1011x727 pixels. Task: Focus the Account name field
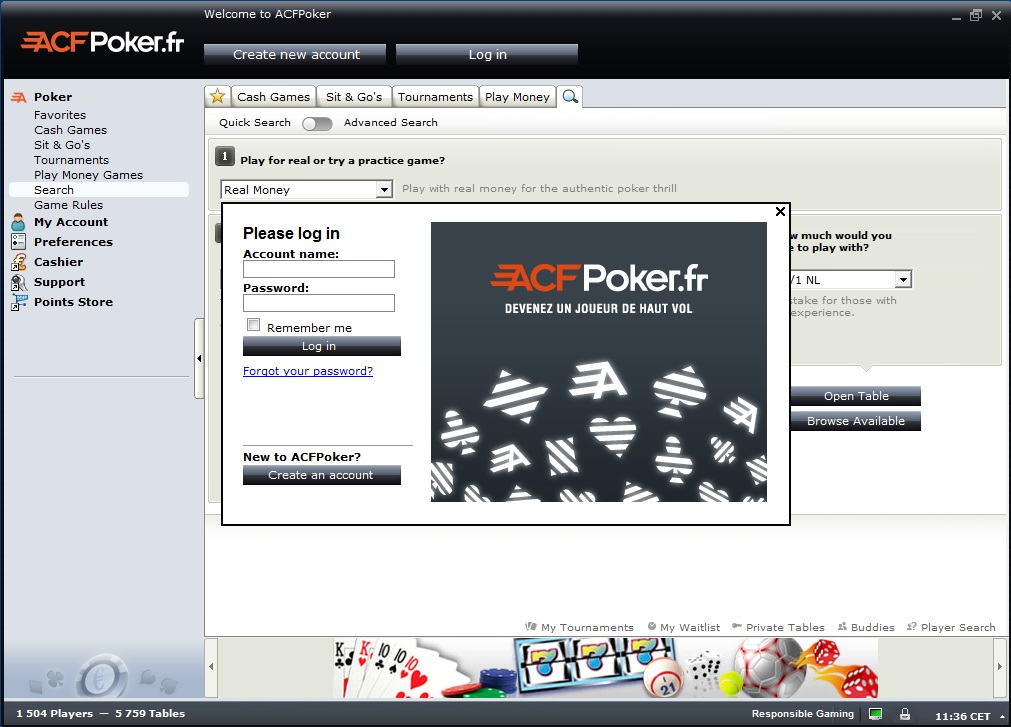319,269
